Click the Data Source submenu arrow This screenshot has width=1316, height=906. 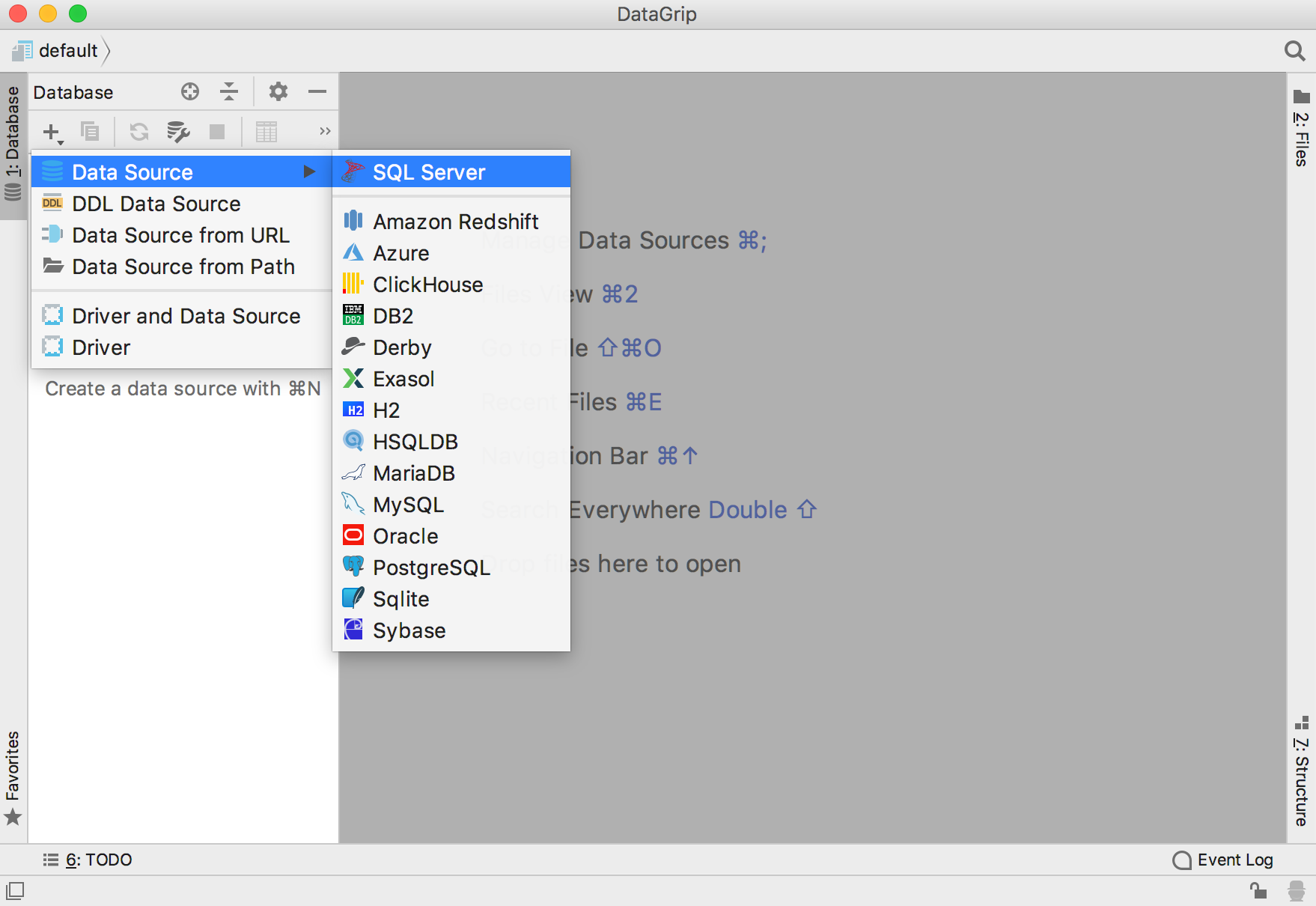(x=309, y=172)
